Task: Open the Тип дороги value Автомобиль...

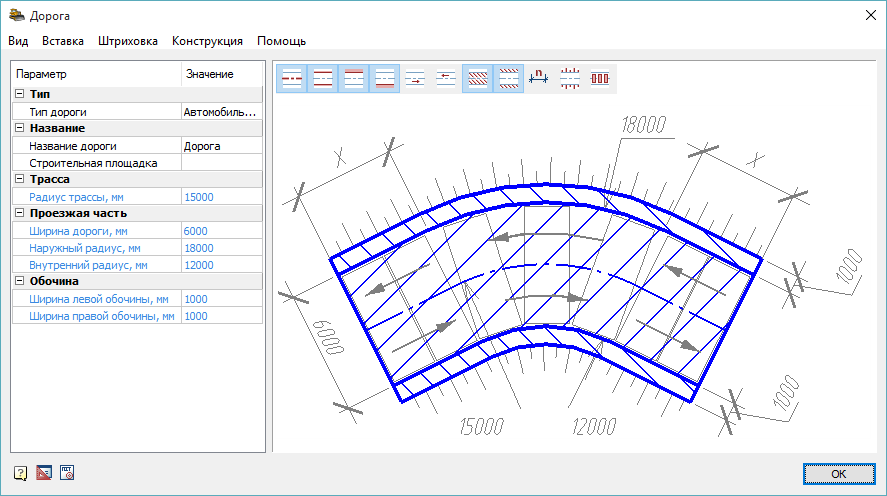Action: (x=222, y=112)
